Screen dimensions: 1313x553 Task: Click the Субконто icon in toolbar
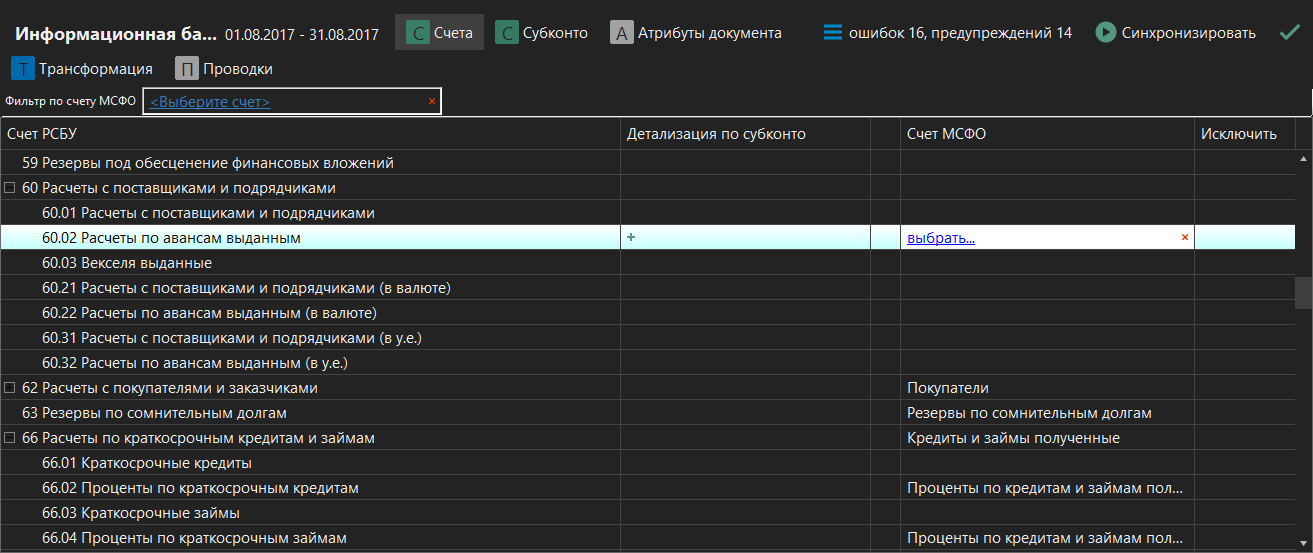507,33
